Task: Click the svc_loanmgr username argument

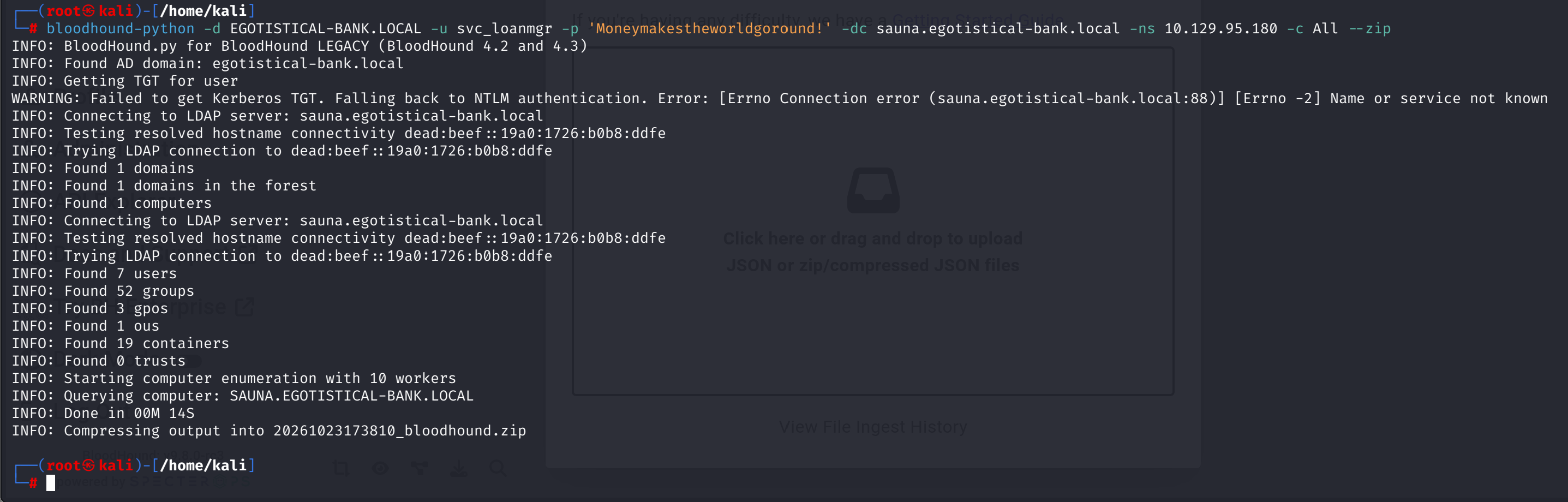Action: 505,28
